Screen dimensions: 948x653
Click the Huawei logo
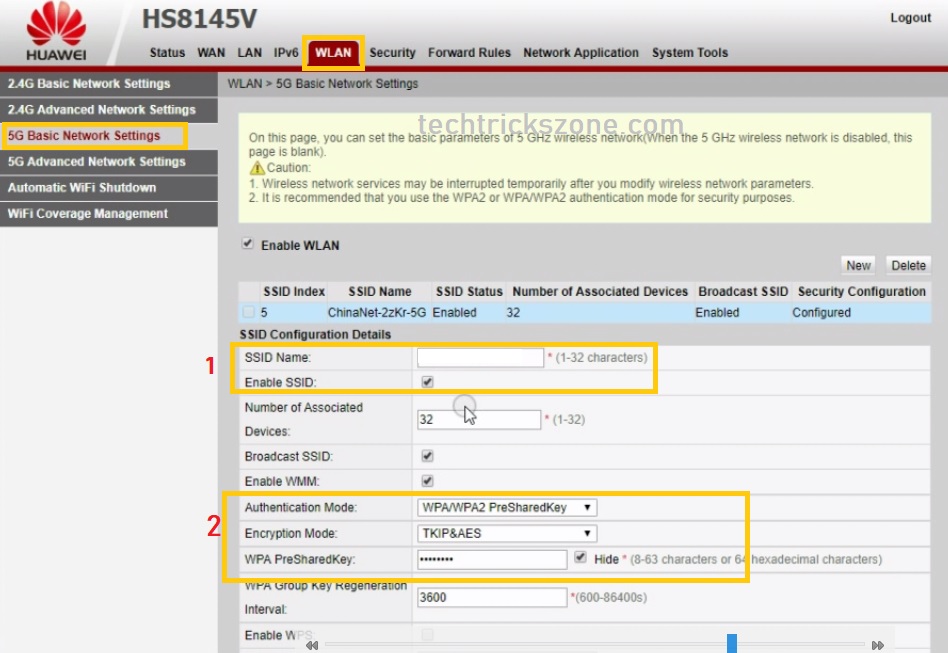pyautogui.click(x=56, y=31)
